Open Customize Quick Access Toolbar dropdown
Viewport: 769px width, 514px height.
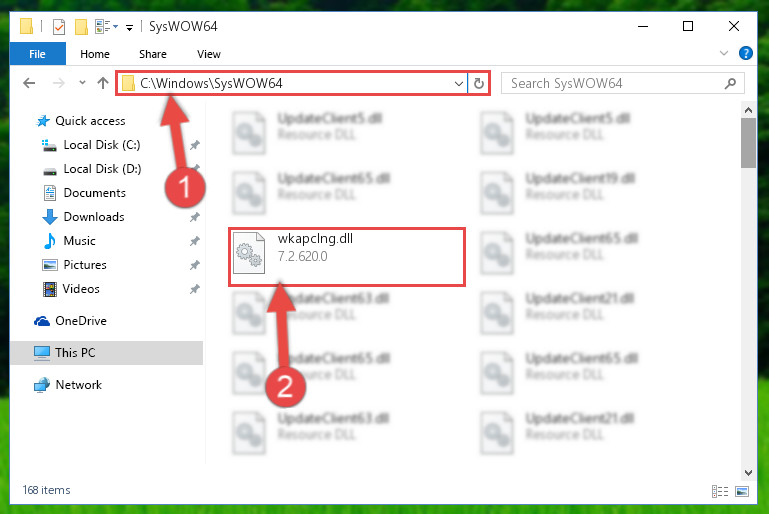(x=129, y=27)
